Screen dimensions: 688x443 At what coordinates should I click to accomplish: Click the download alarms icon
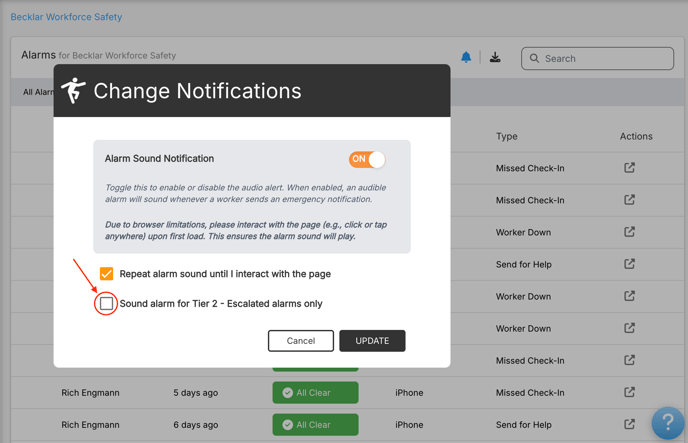click(x=495, y=57)
